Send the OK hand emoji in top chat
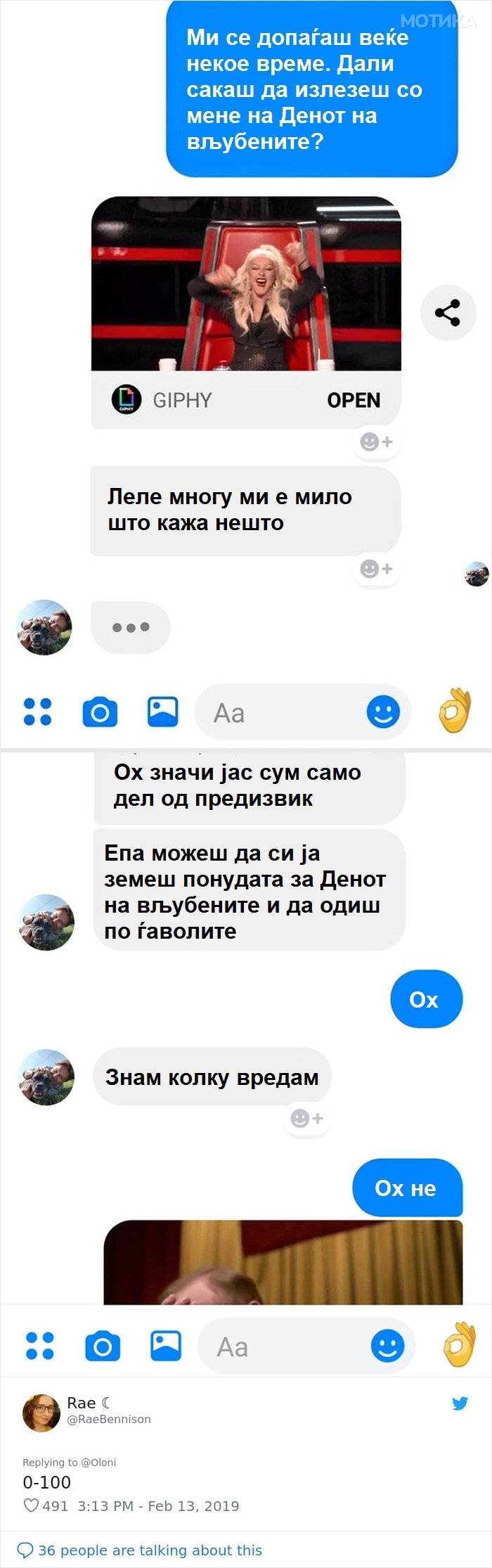 tap(455, 710)
